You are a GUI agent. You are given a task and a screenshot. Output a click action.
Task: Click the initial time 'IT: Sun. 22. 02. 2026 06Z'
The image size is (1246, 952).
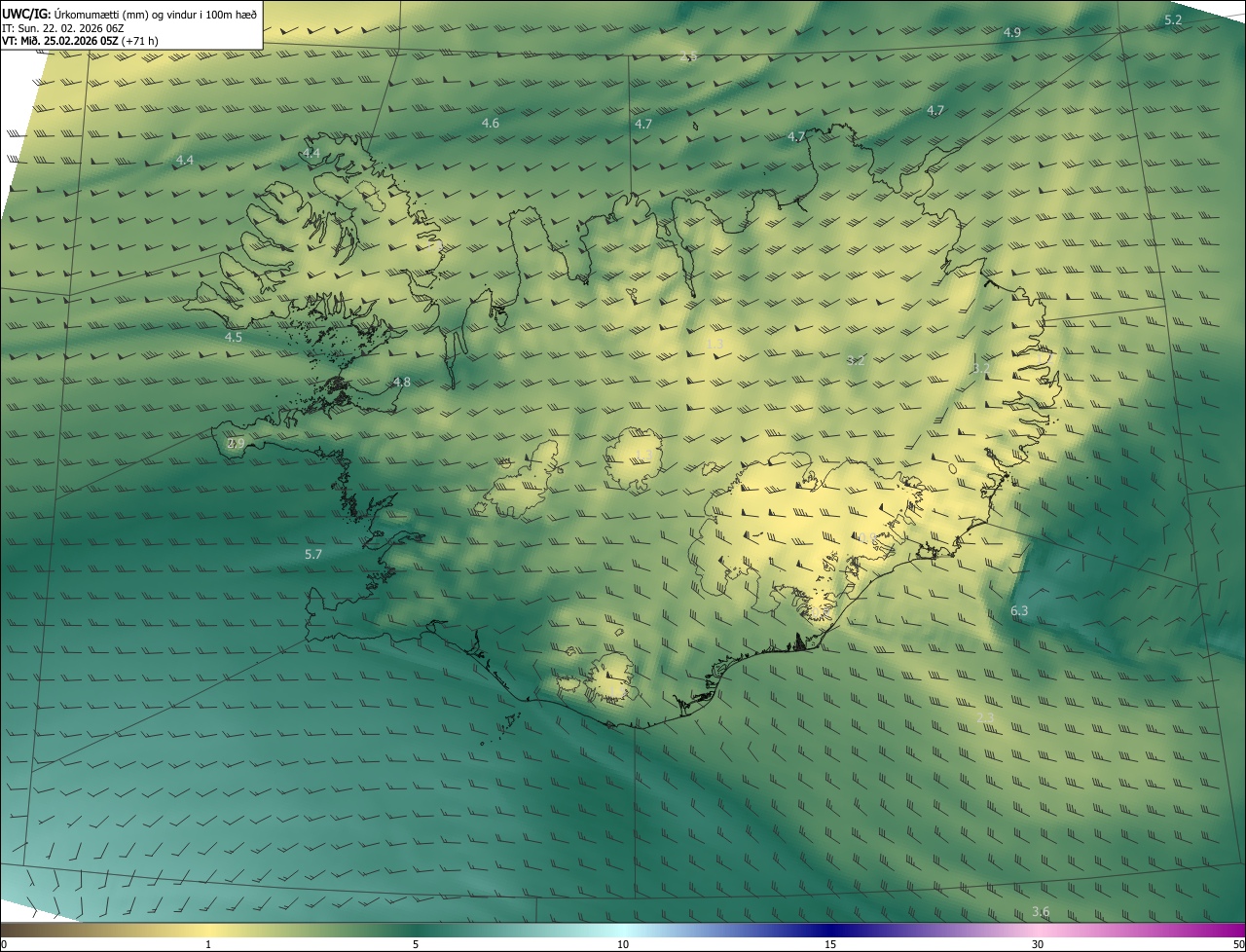(63, 27)
